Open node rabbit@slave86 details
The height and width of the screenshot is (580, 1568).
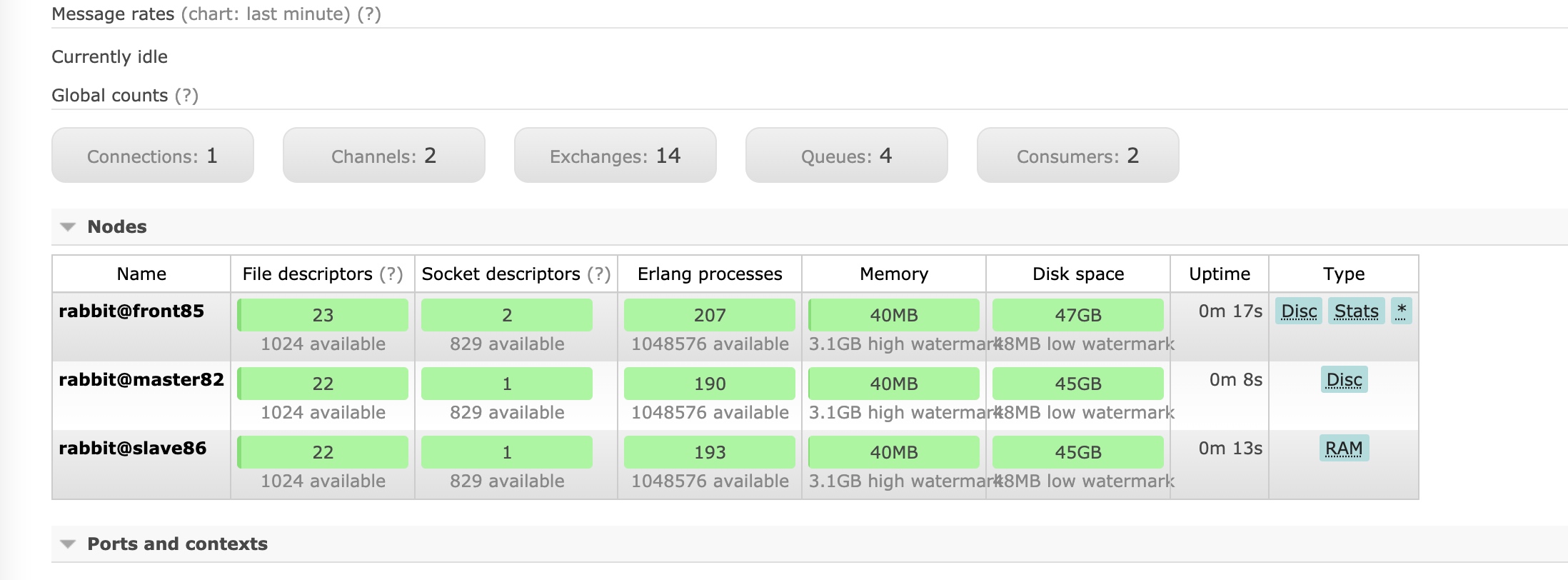pyautogui.click(x=132, y=449)
